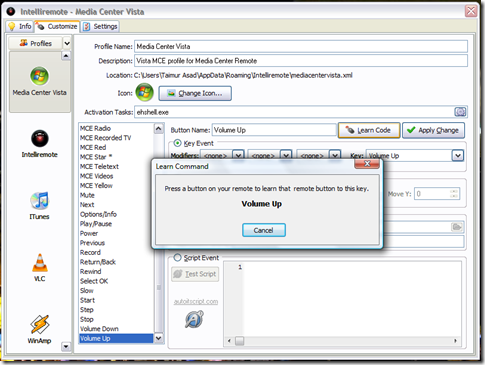Click the Learn Code button
Image resolution: width=485 pixels, height=365 pixels.
pyautogui.click(x=369, y=130)
